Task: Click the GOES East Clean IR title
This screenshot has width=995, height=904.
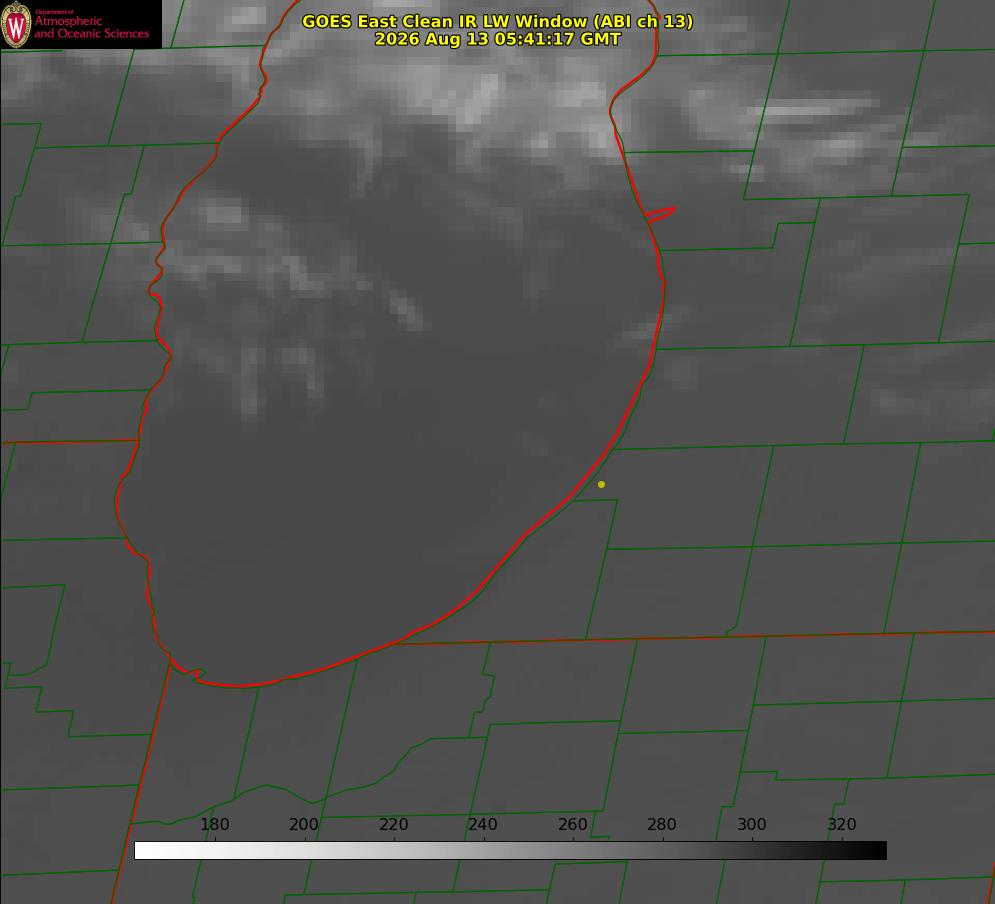Action: [497, 21]
